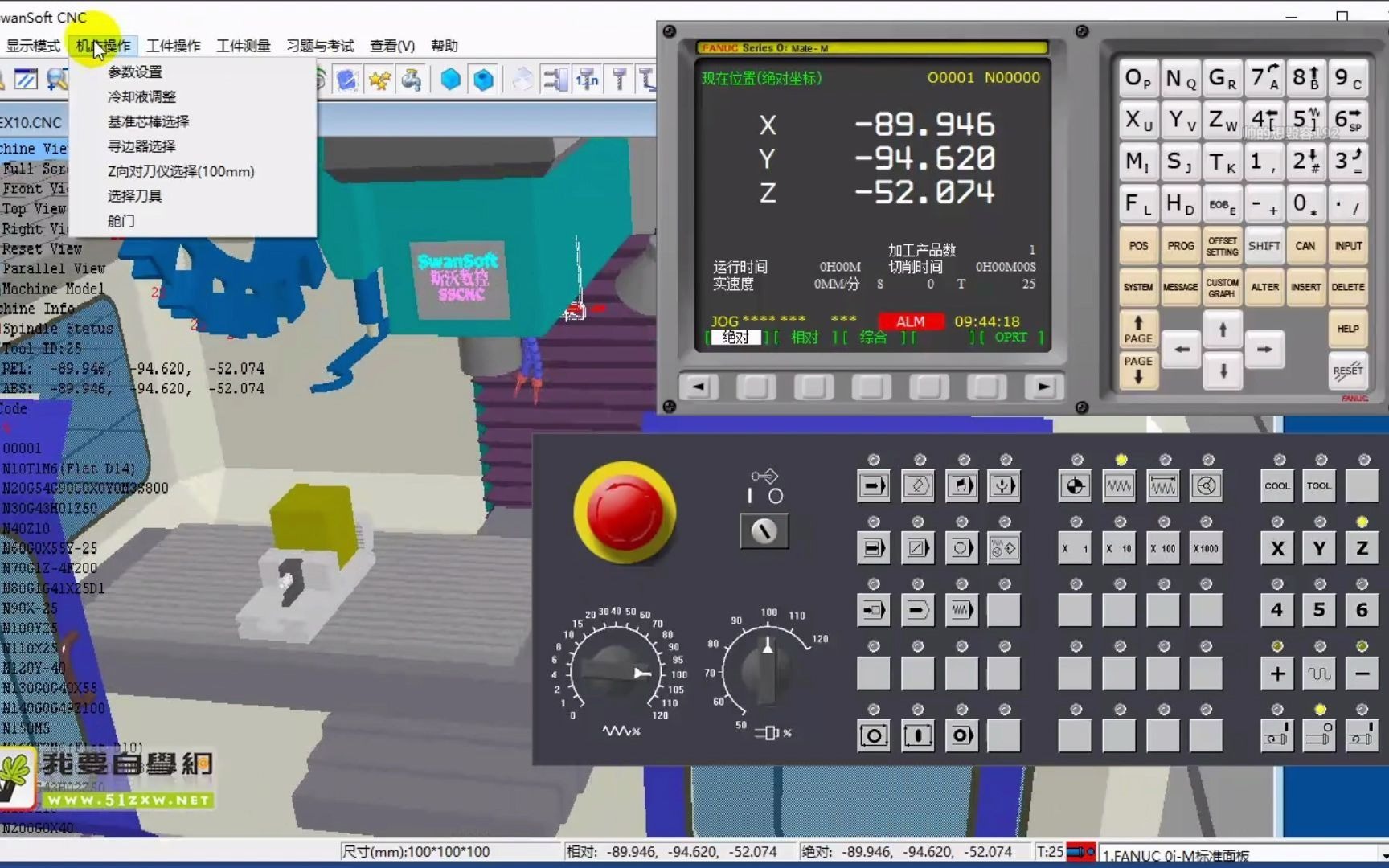Toggle the Z axis select button

pos(1362,548)
